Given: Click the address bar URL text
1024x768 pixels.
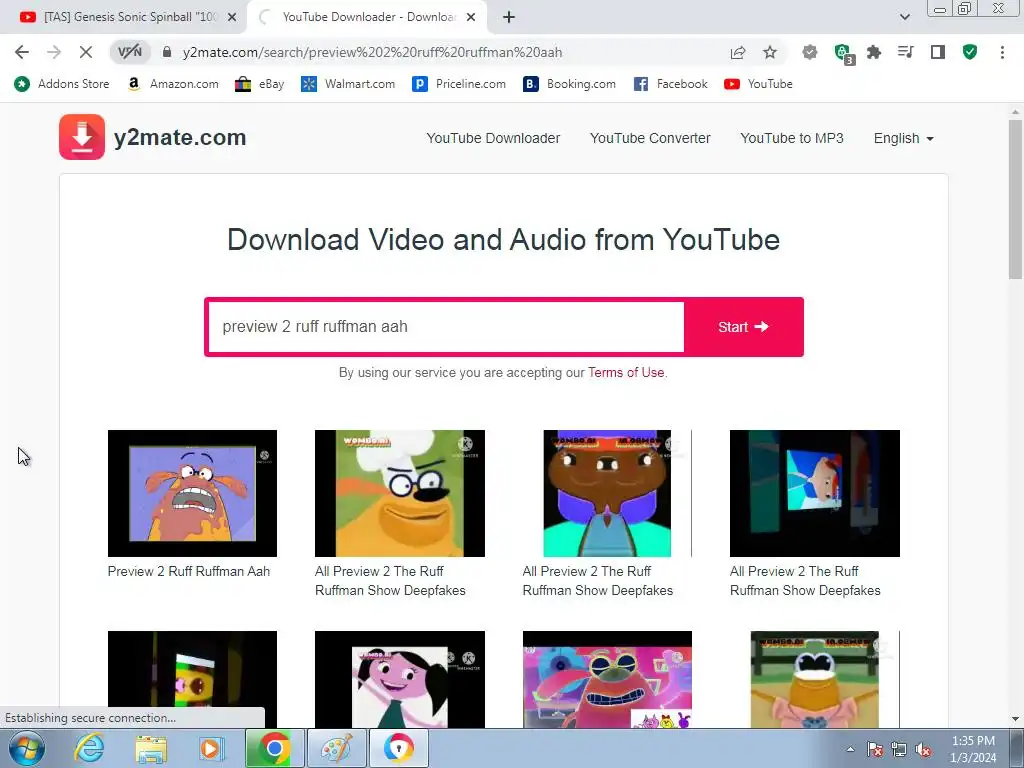Looking at the screenshot, I should (x=372, y=52).
